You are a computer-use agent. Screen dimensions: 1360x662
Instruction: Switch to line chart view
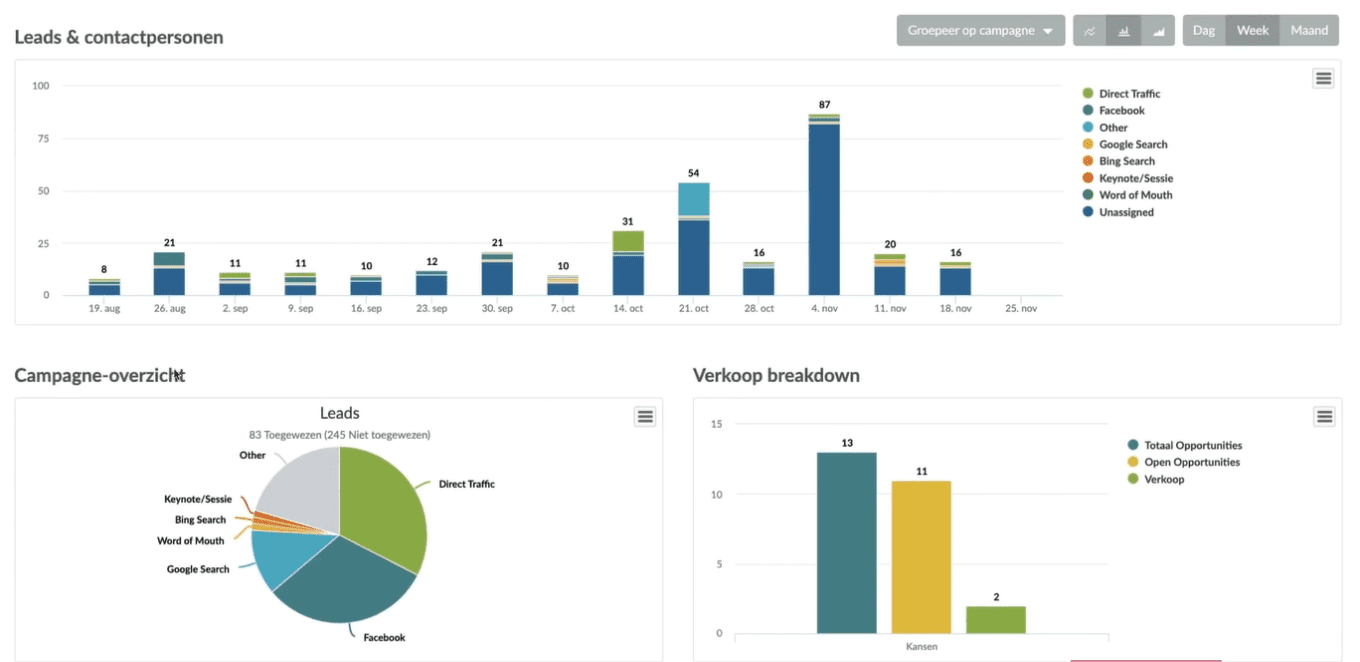pyautogui.click(x=1089, y=31)
